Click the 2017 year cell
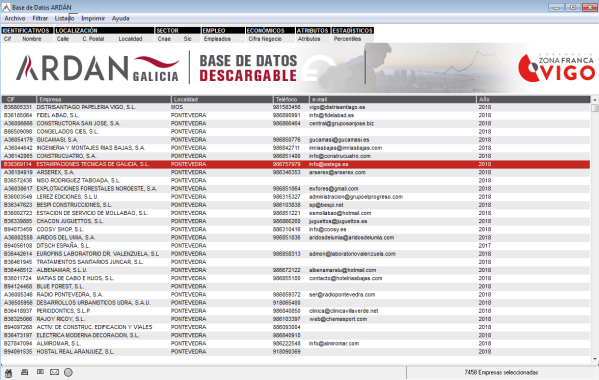The width and height of the screenshot is (599, 380). (x=485, y=246)
